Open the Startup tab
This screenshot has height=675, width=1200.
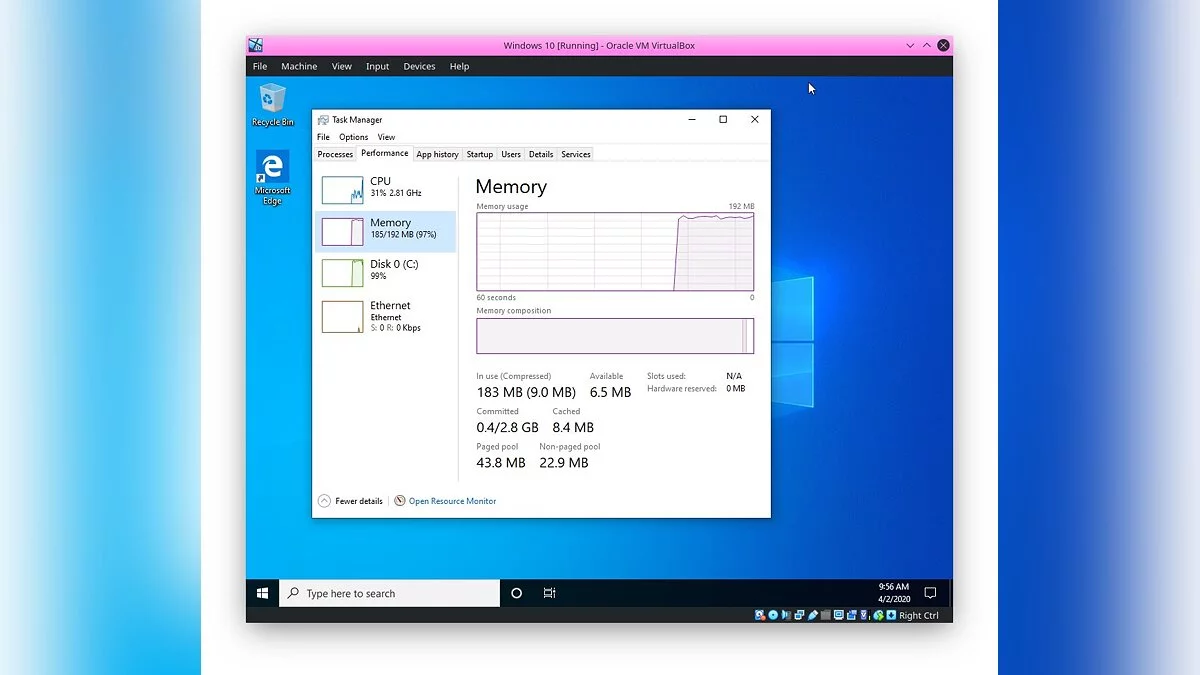coord(480,154)
